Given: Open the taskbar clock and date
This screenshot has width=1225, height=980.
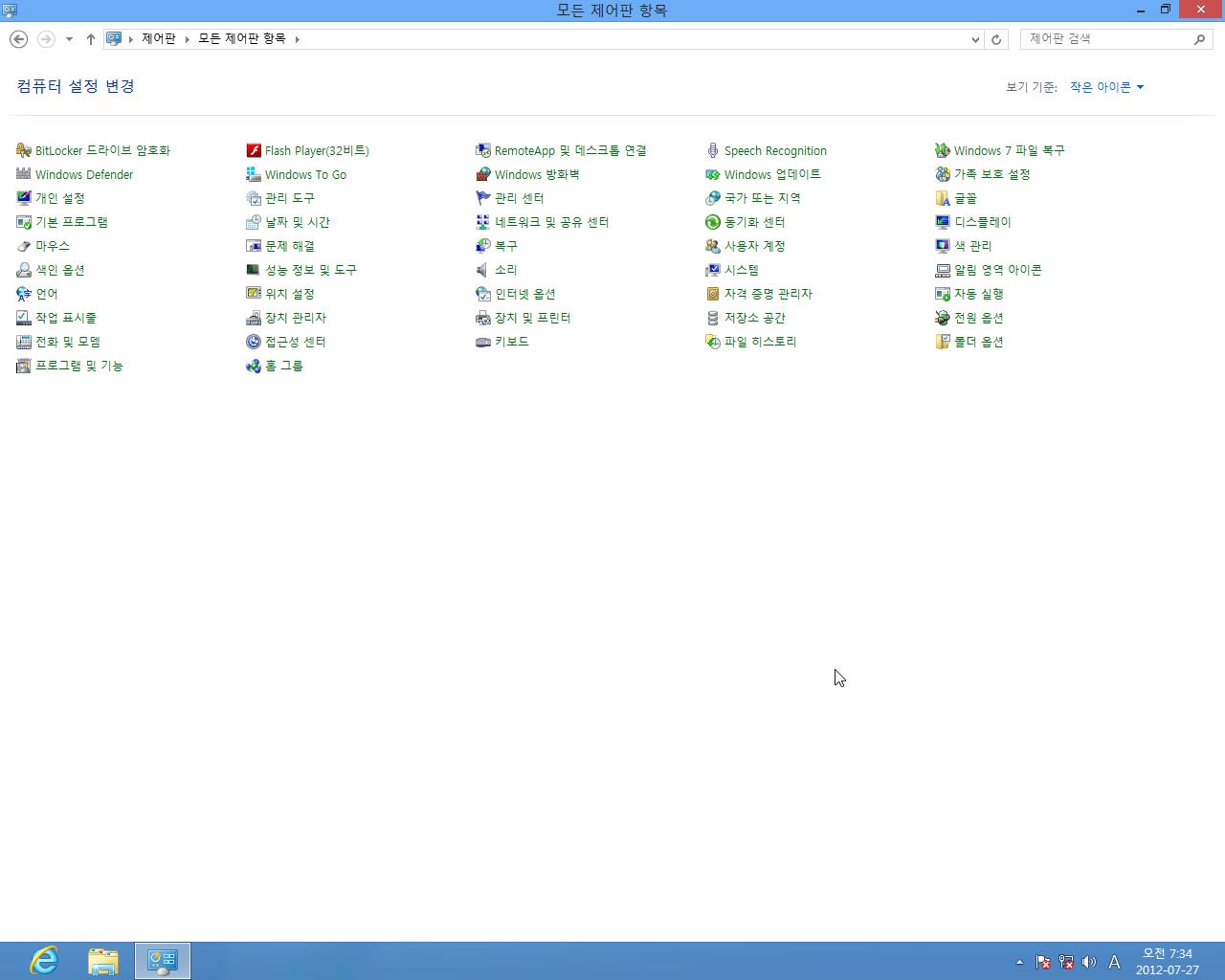Looking at the screenshot, I should click(1168, 961).
